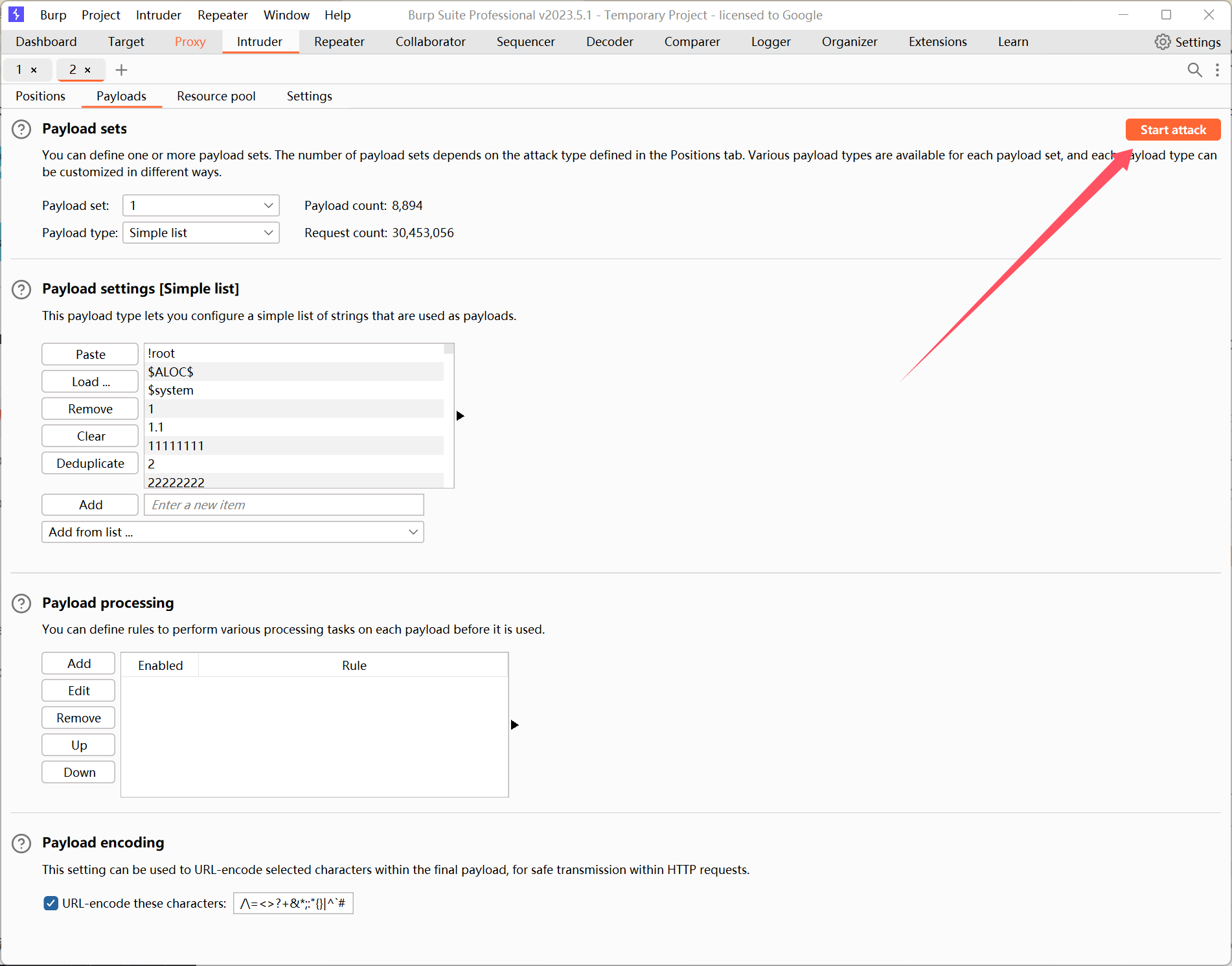This screenshot has width=1232, height=966.
Task: Open help for Payload settings
Action: click(21, 290)
